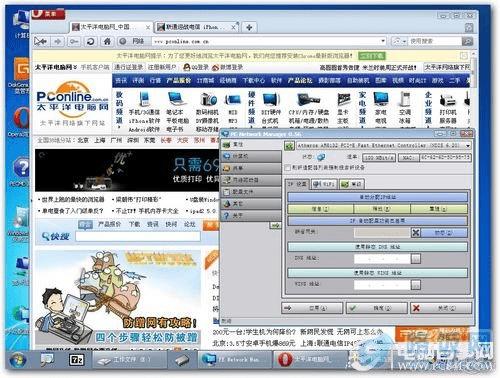Go back with Opera's back arrow
The height and width of the screenshot is (378, 500).
(x=41, y=41)
